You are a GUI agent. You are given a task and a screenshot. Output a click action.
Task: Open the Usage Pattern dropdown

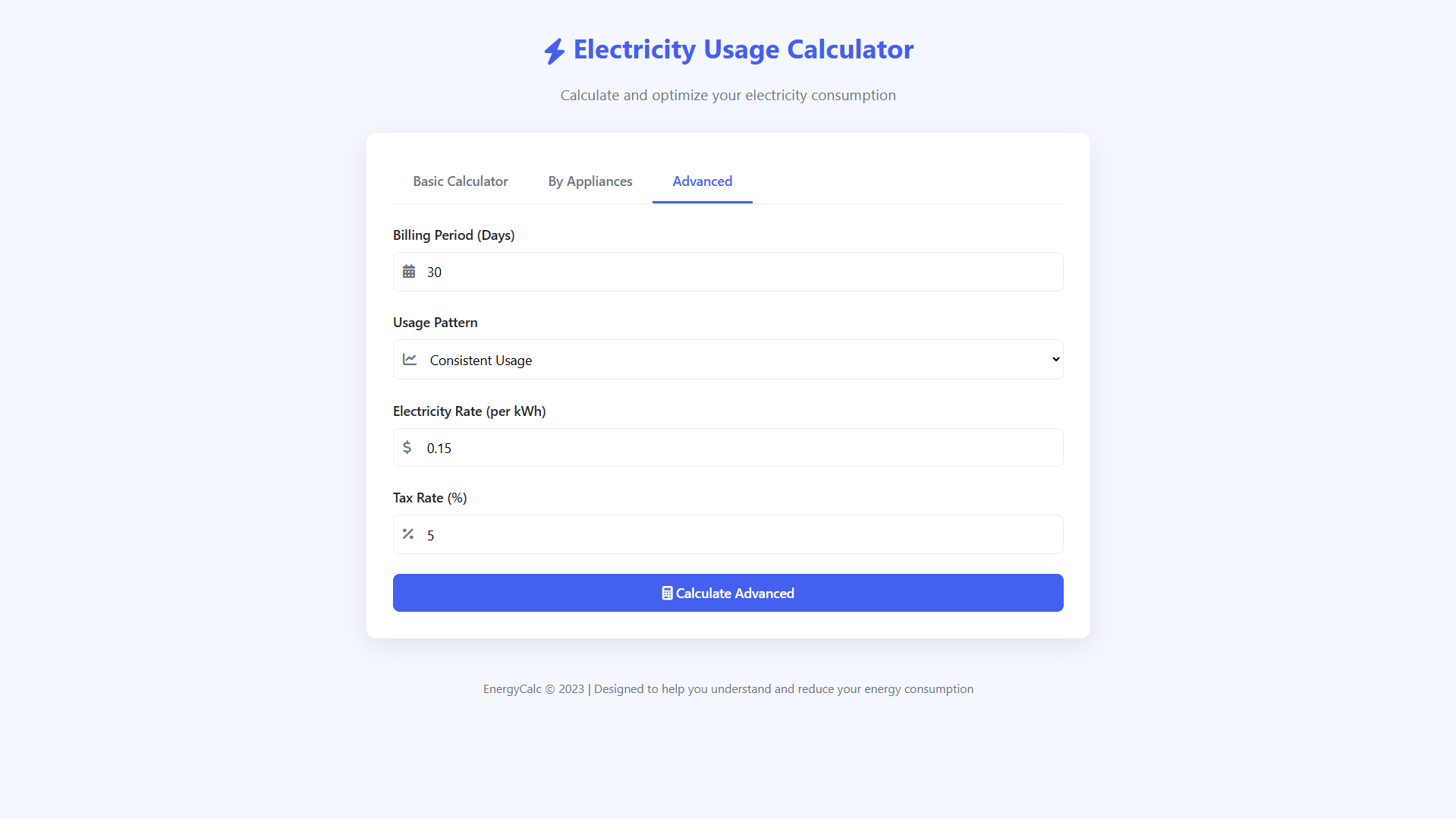click(x=728, y=359)
